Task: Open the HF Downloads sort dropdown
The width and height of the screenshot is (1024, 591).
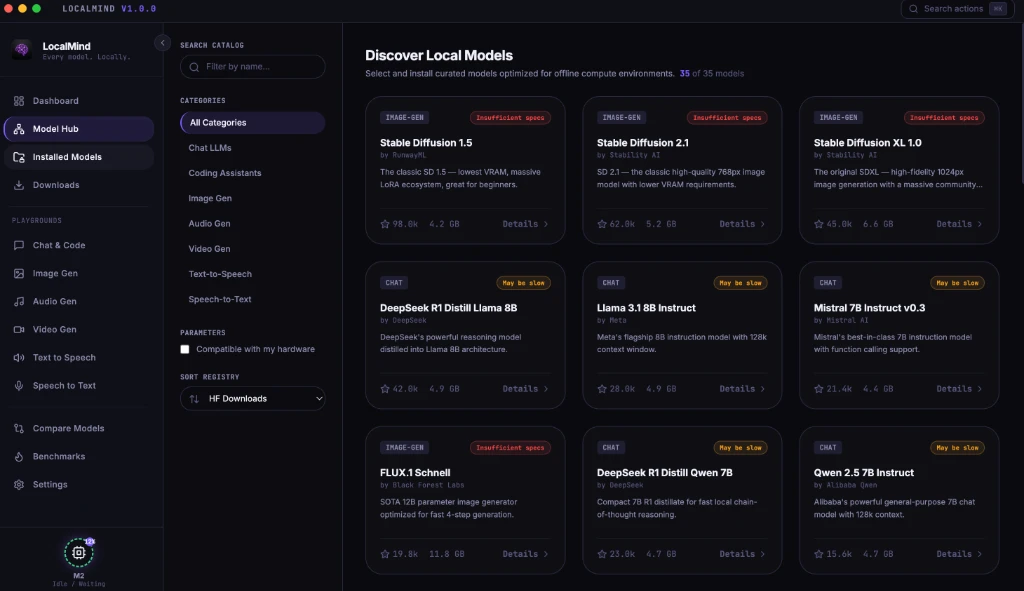Action: (253, 398)
